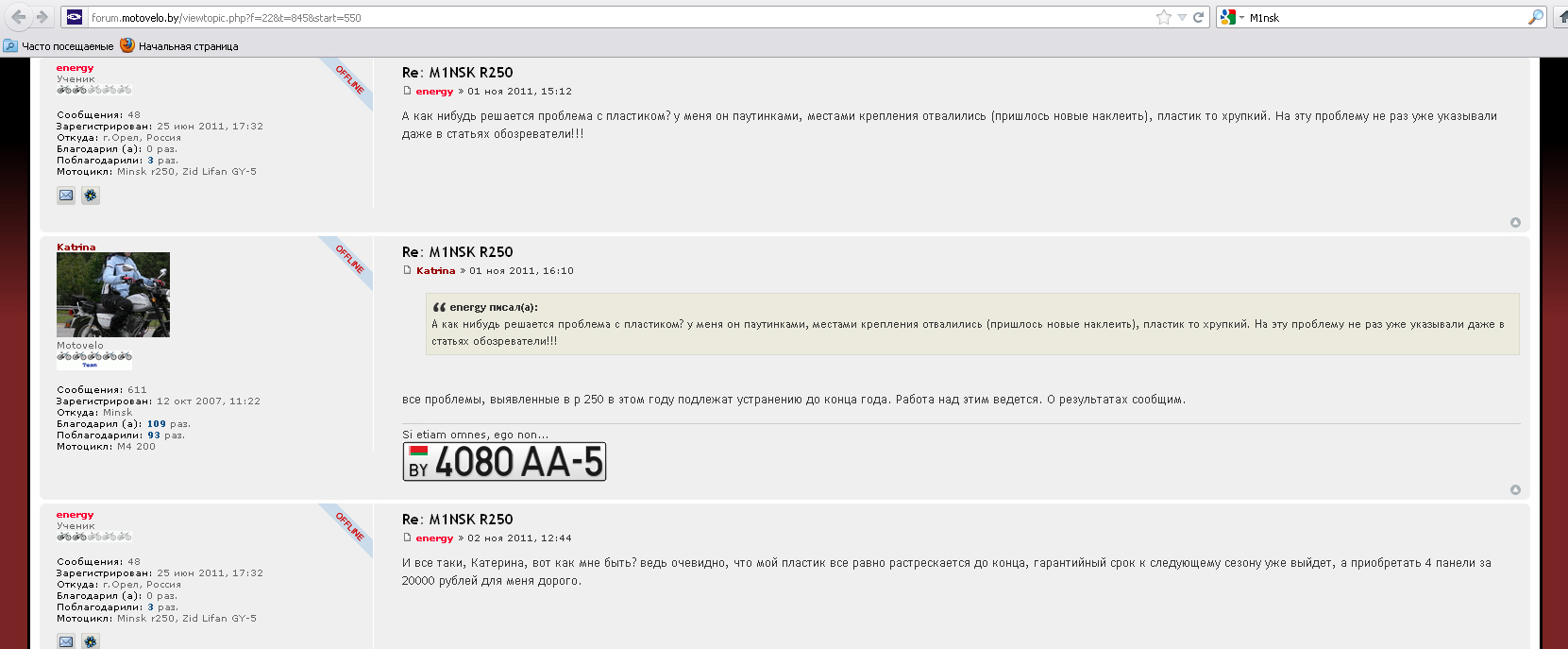The width and height of the screenshot is (1568, 649).
Task: Click author link energy in 12:44 post byline
Action: tap(434, 538)
